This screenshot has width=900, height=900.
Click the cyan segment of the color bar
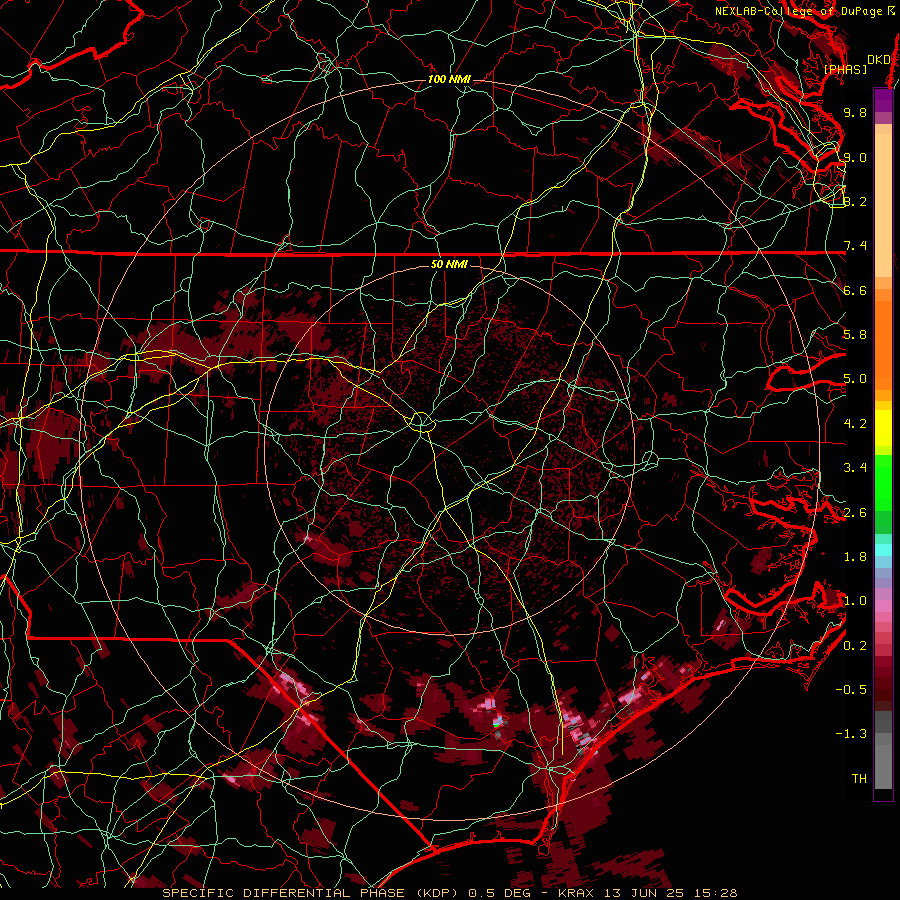[883, 550]
